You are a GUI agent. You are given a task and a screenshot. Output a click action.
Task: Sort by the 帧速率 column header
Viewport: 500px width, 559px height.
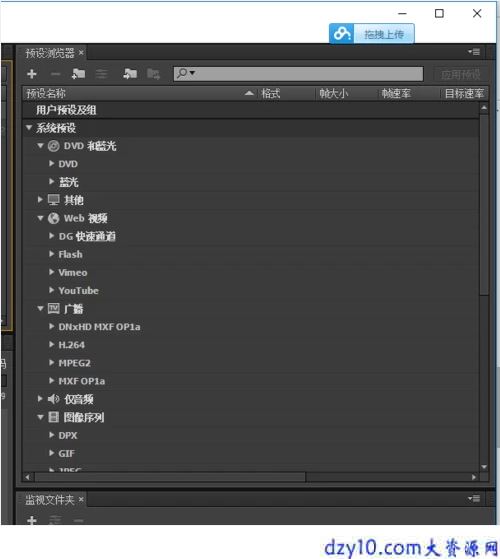(396, 93)
